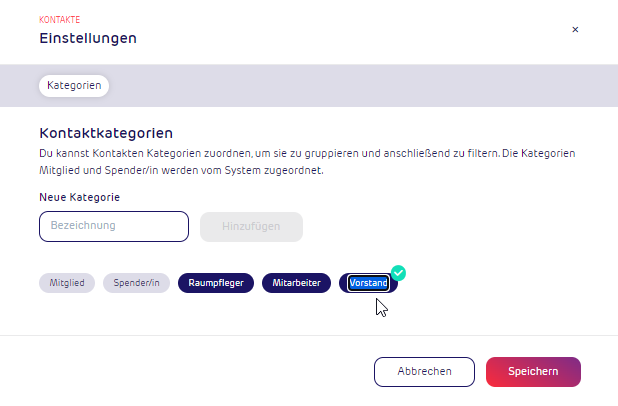Click inside the highlighted Vorstand text field
The image size is (618, 406).
369,283
